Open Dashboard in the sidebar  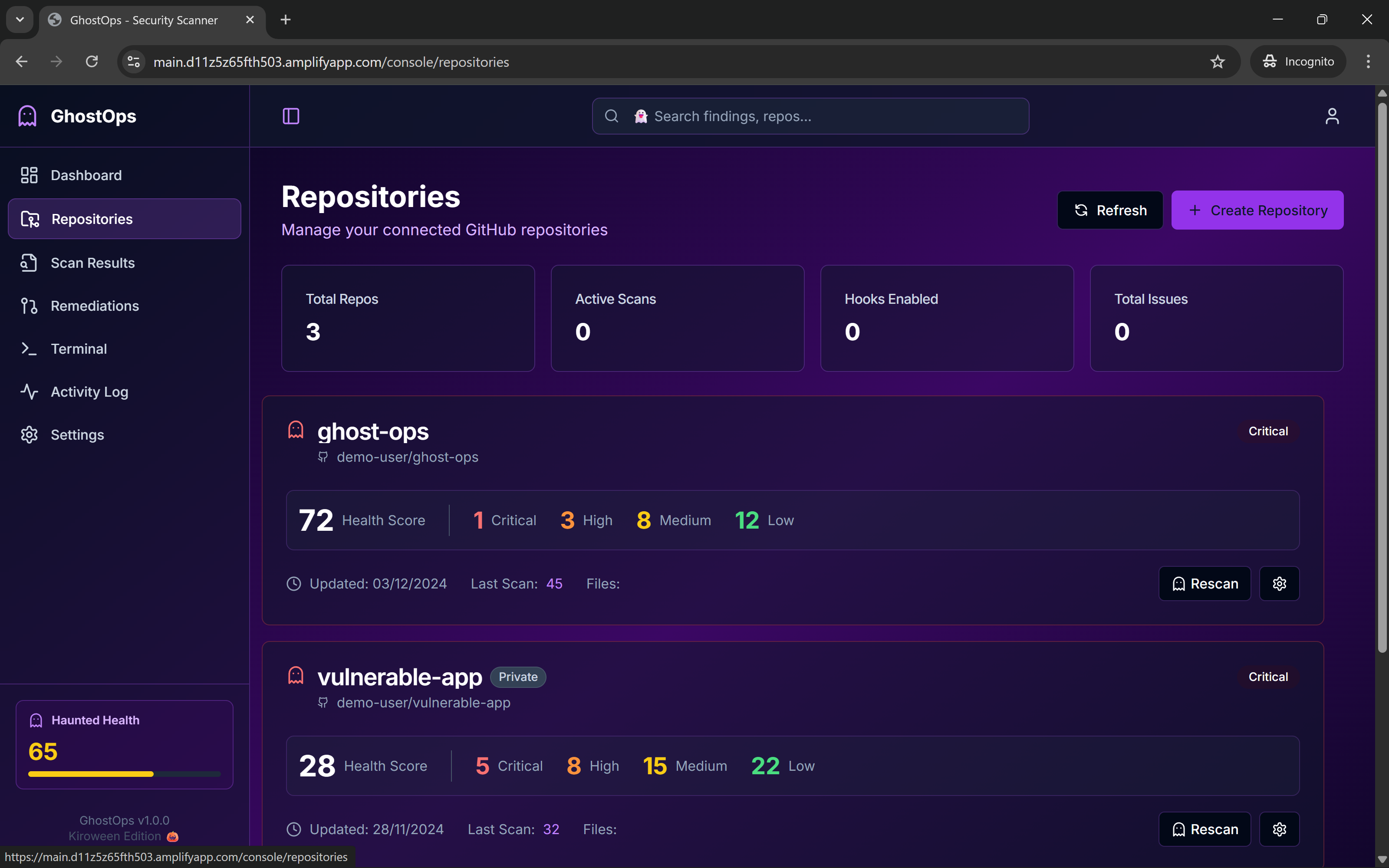click(86, 175)
